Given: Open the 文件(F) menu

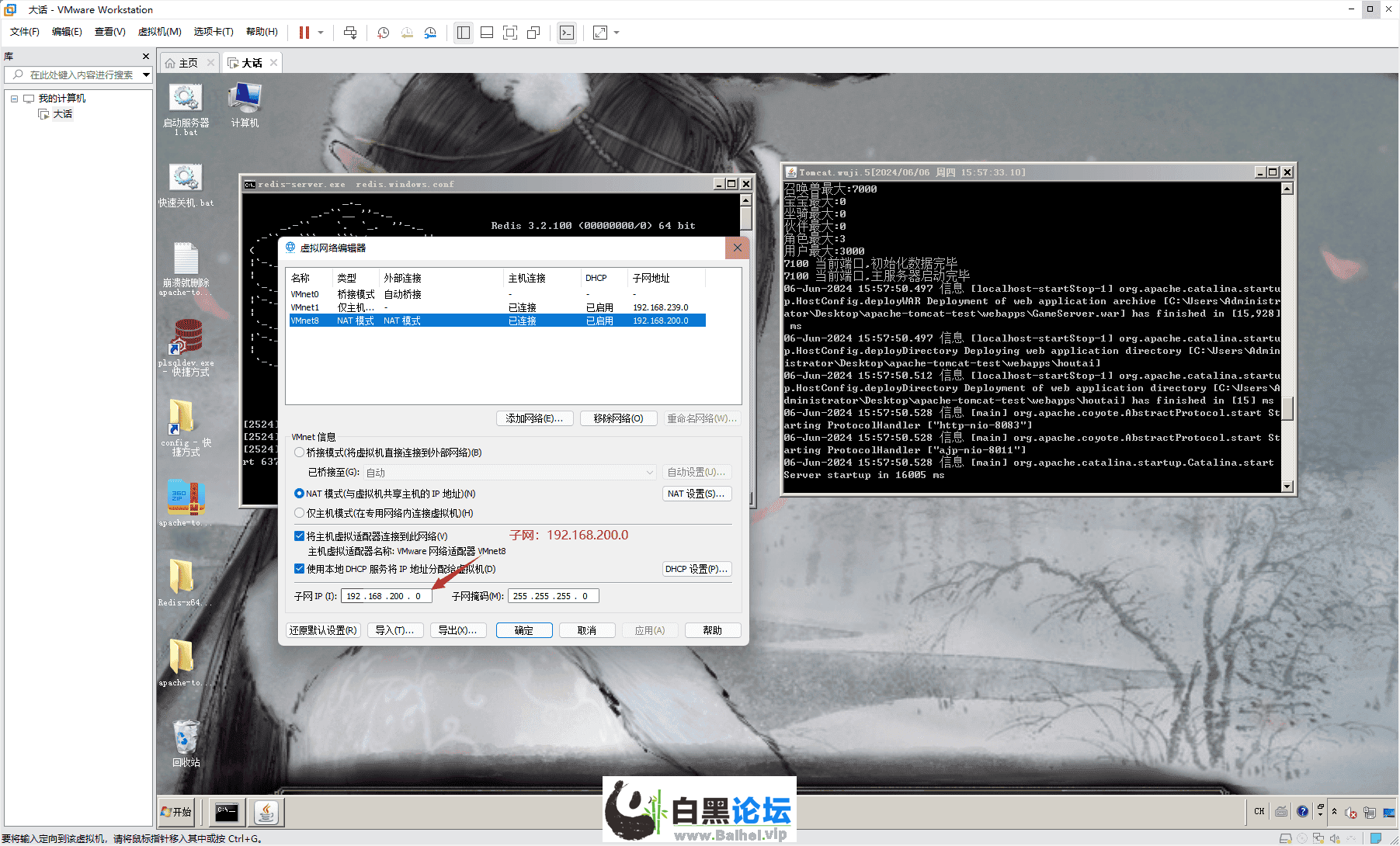Looking at the screenshot, I should 25,32.
